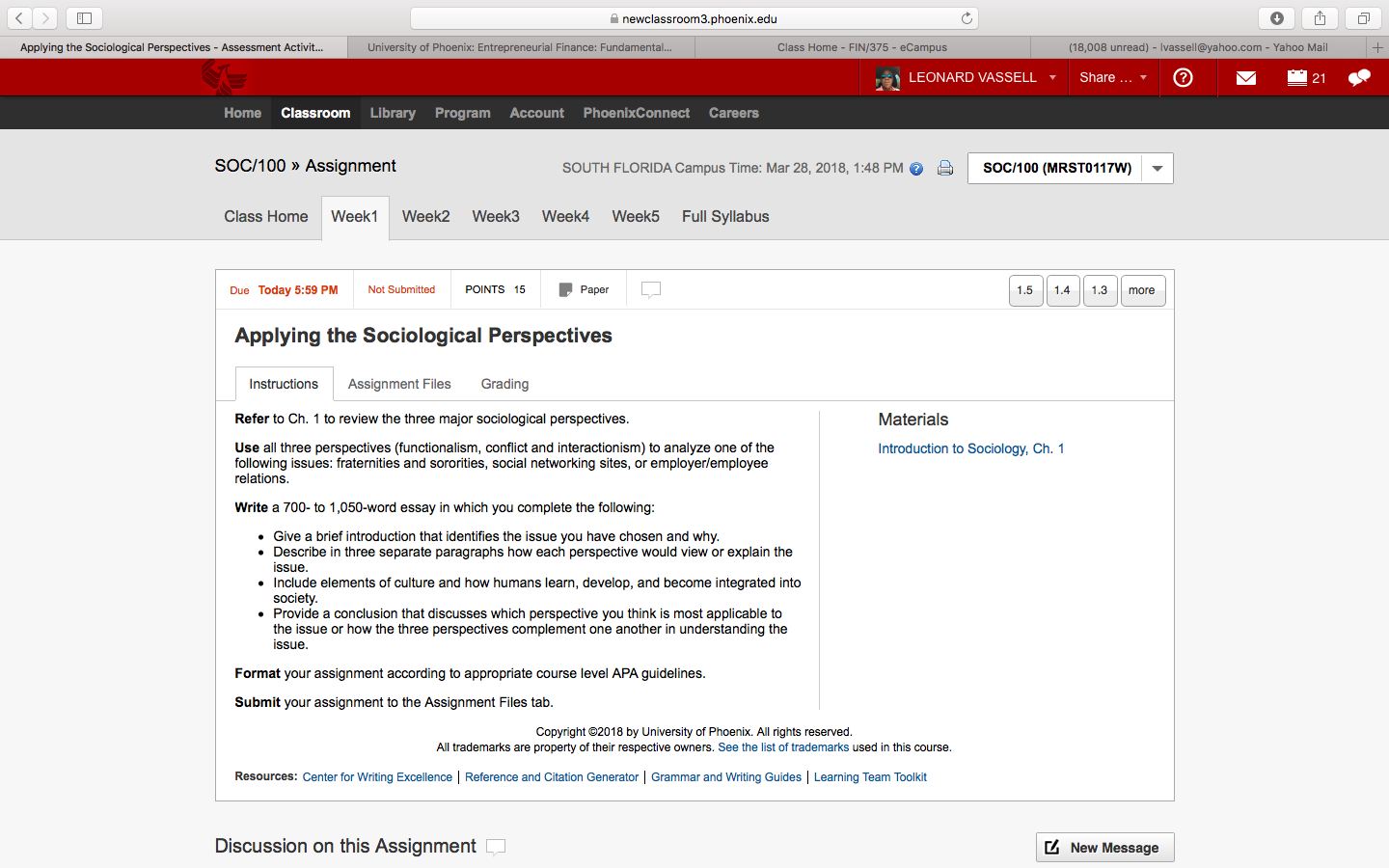Switch to the Grading tab
The width and height of the screenshot is (1389, 868).
pyautogui.click(x=505, y=384)
